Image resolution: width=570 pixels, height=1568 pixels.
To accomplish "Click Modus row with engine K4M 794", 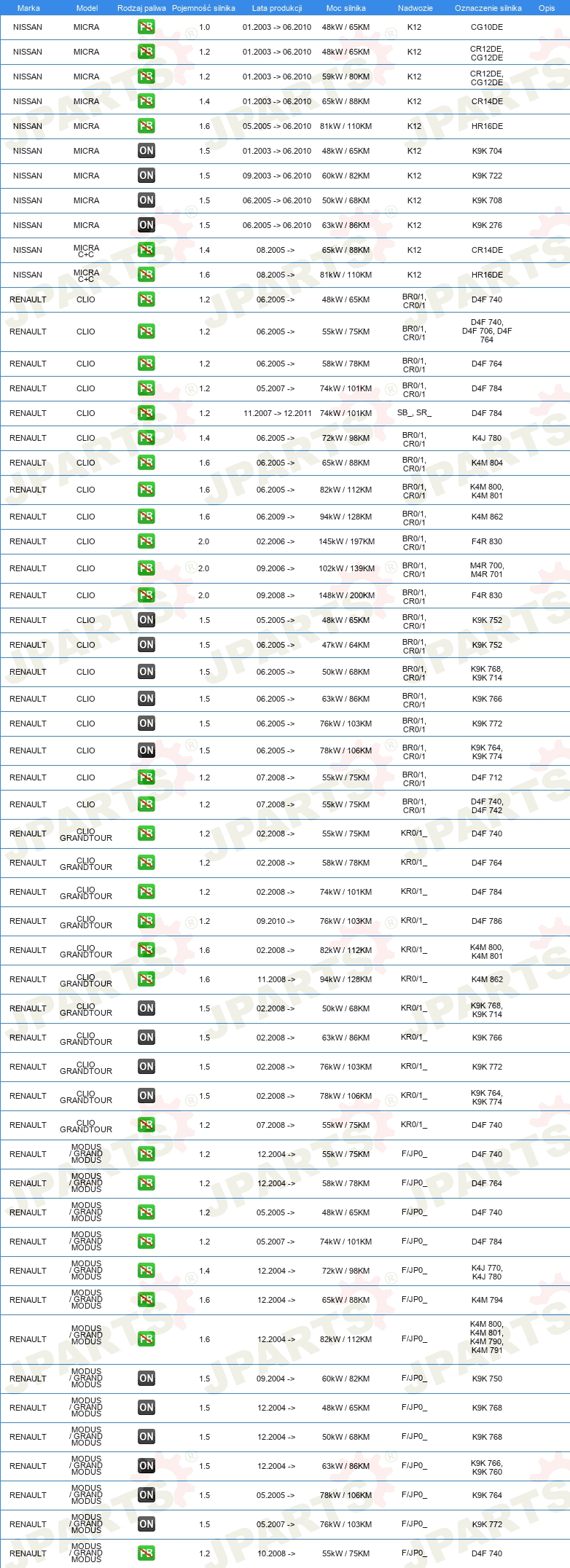I will tap(285, 1300).
